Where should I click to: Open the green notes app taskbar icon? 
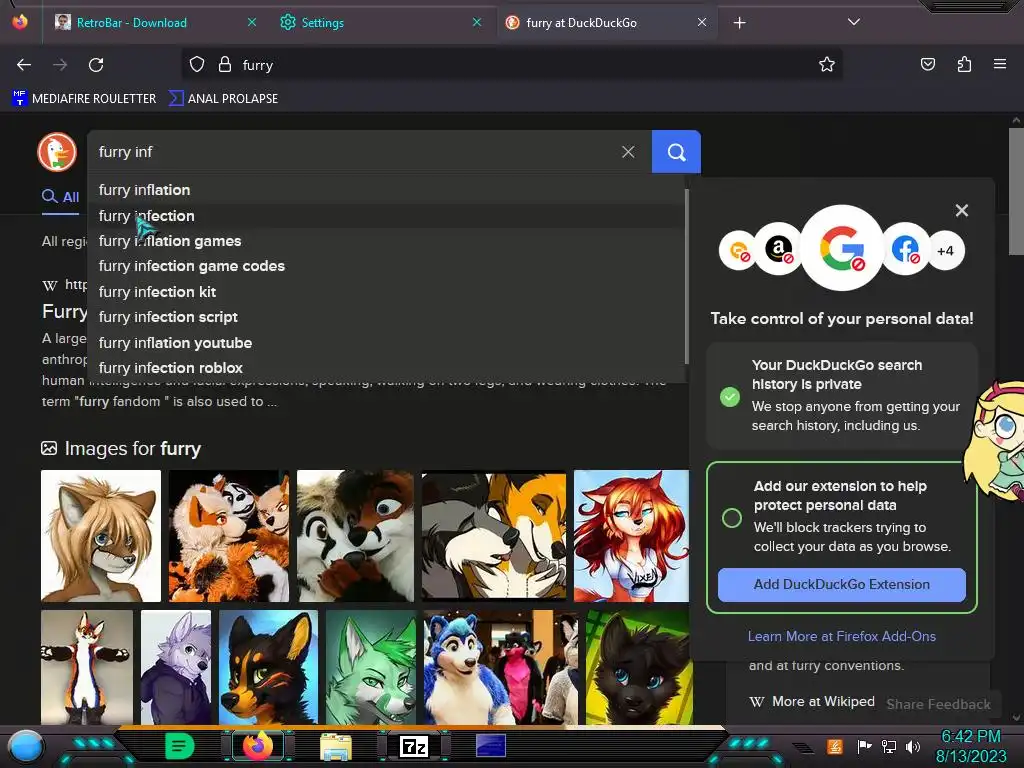179,746
